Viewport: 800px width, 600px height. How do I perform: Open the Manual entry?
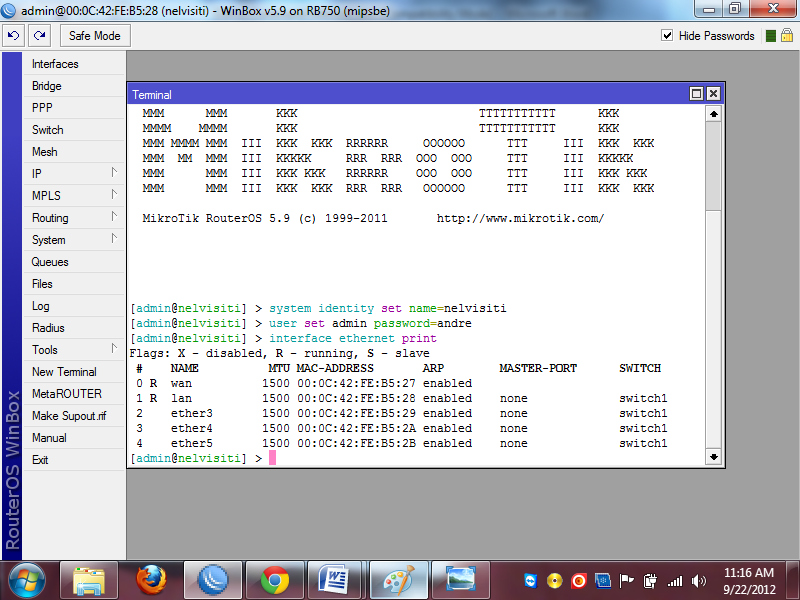pyautogui.click(x=74, y=438)
